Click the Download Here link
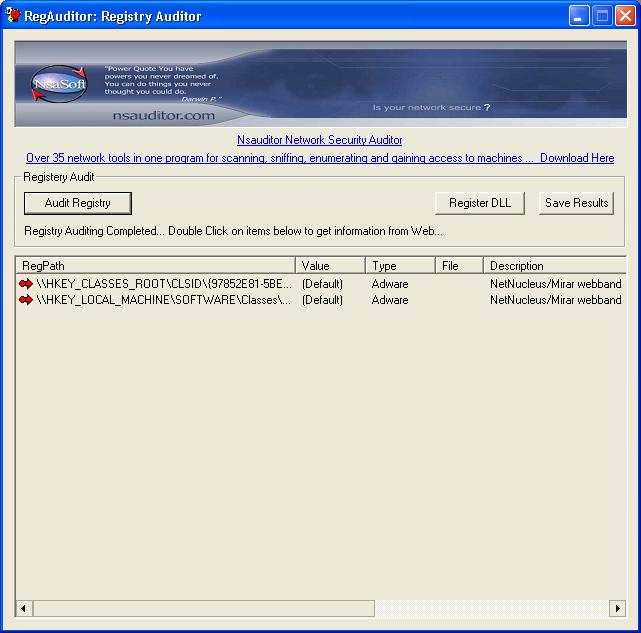The image size is (641, 633). click(577, 158)
